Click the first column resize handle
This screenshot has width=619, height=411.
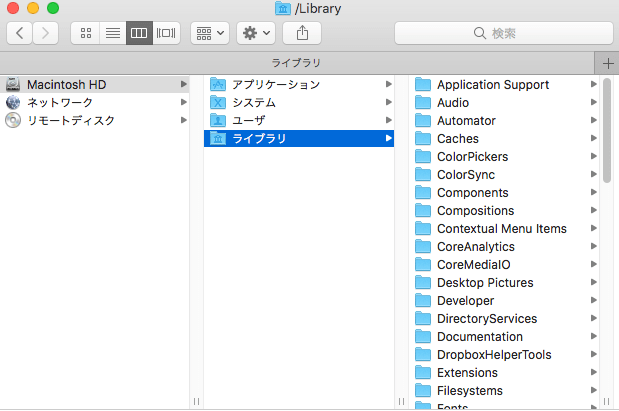(196, 402)
